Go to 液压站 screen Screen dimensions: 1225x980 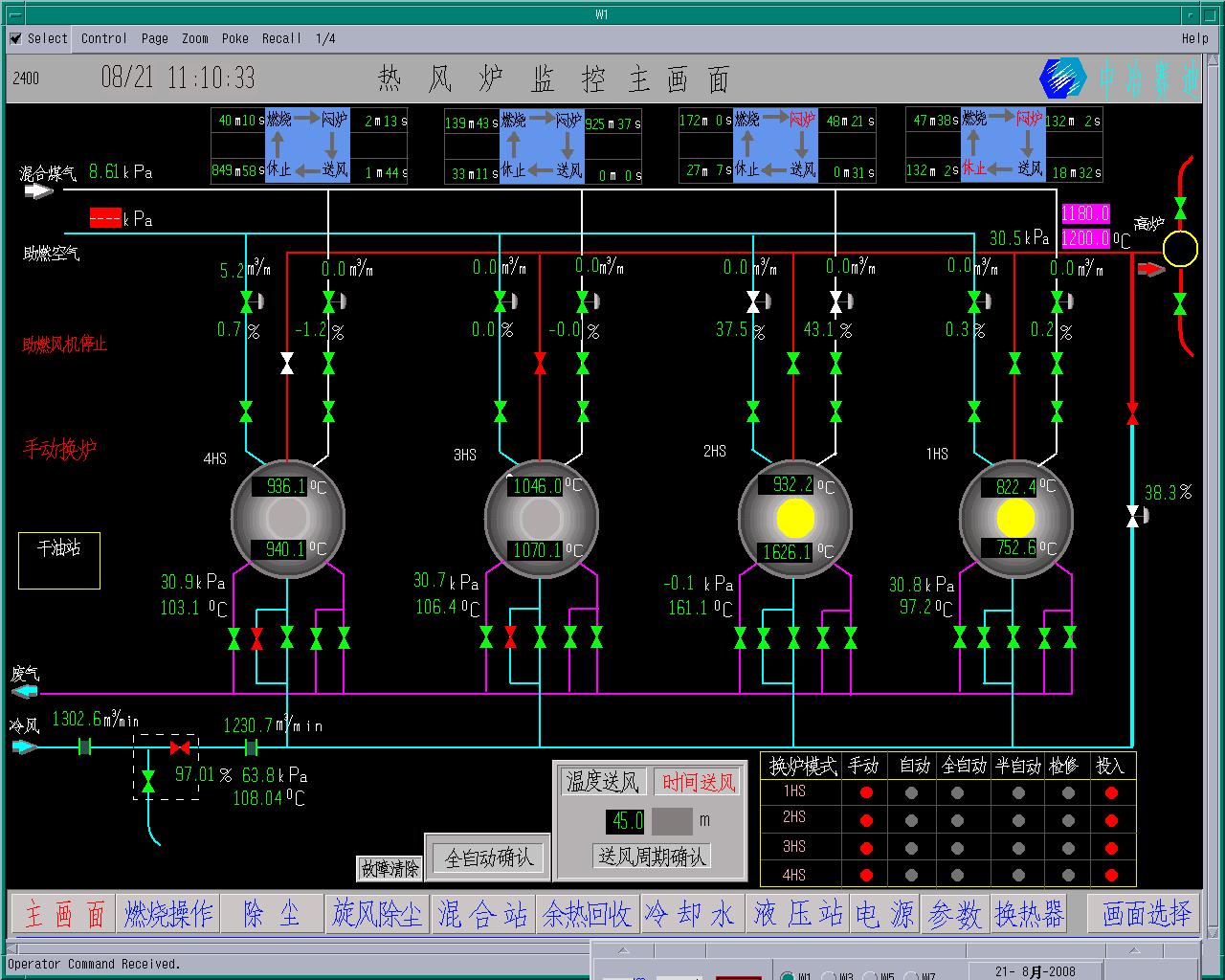[797, 914]
